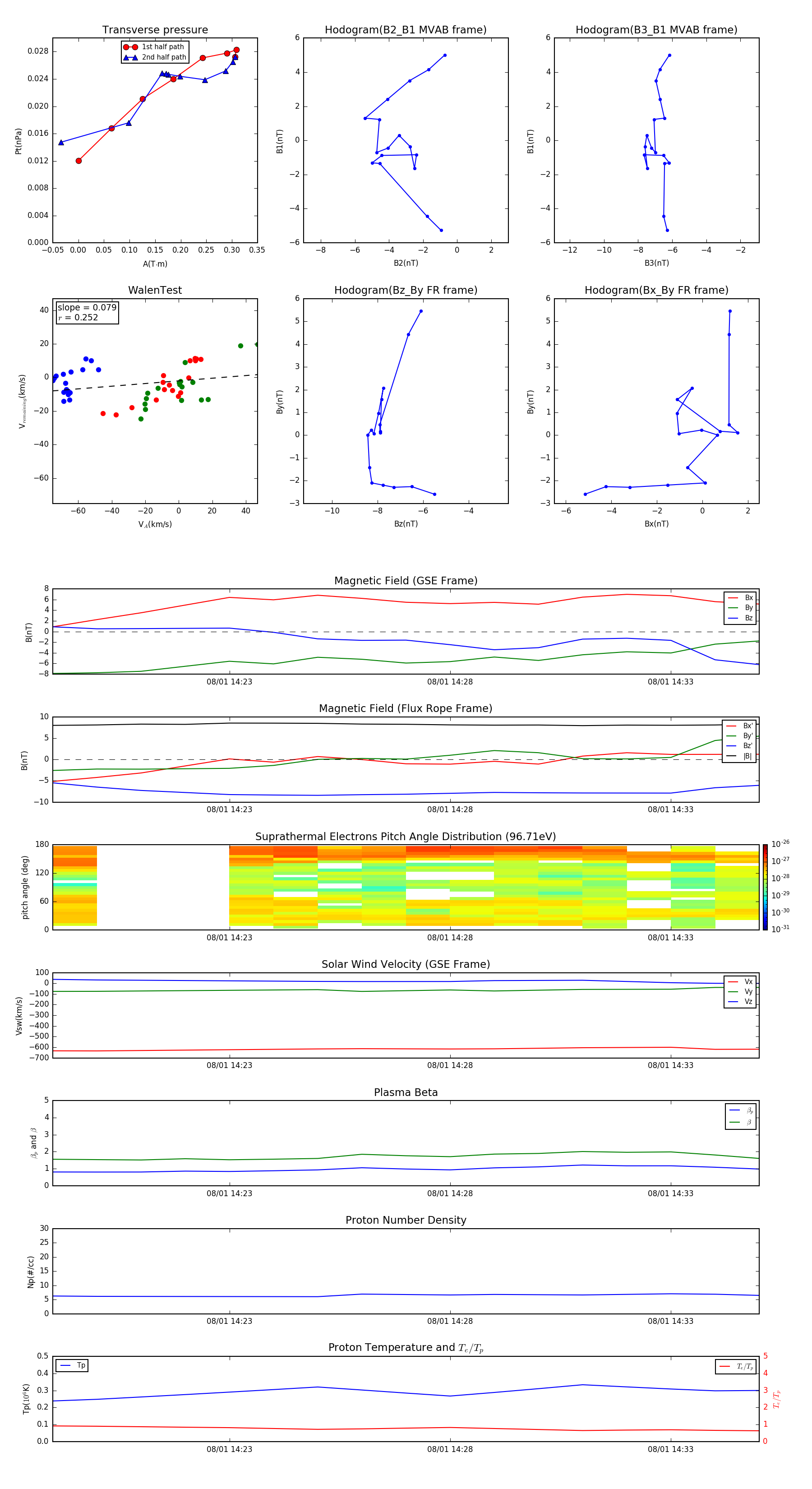Viewport: 812px width, 1489px height.
Task: Click the "Hodogram(B2_B1 MVAB frame)" title
Action: click(x=406, y=30)
